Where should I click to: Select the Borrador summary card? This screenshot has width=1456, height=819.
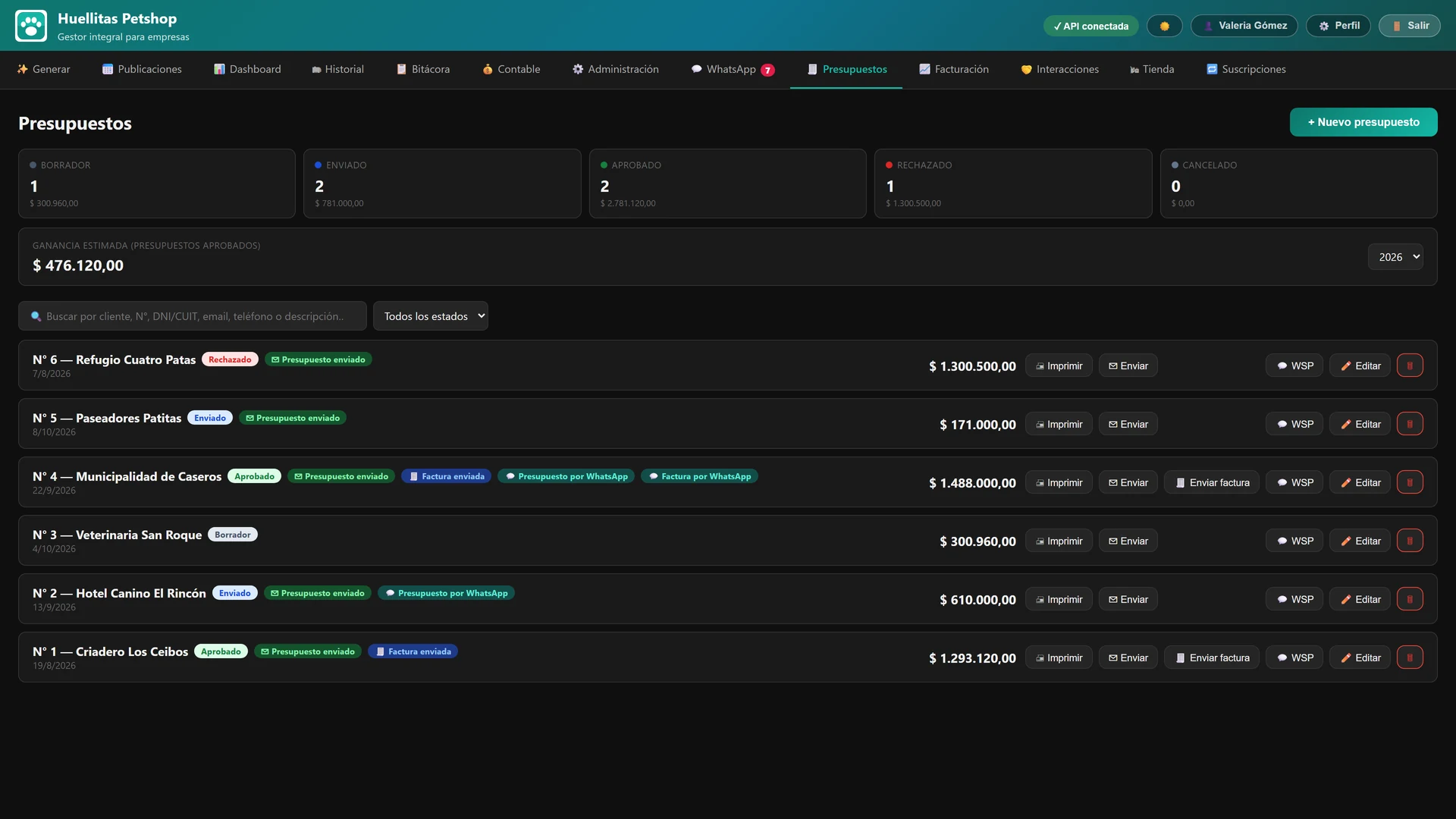click(x=157, y=184)
